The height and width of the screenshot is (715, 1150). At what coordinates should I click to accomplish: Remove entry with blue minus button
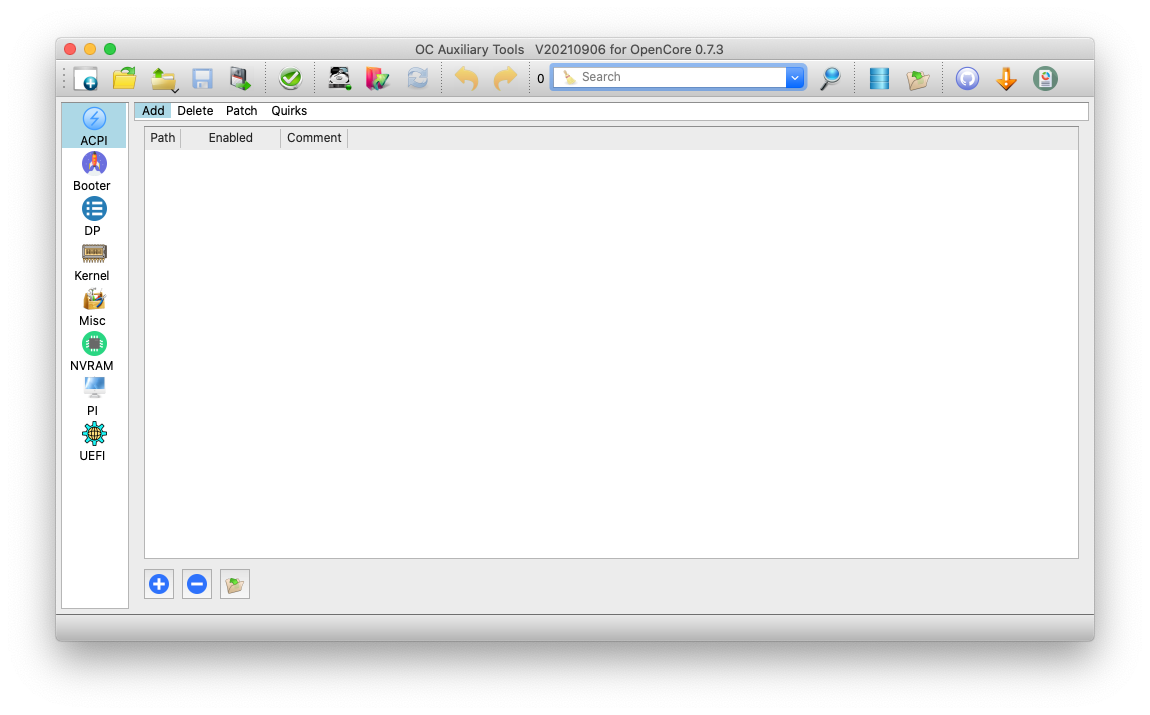(197, 584)
